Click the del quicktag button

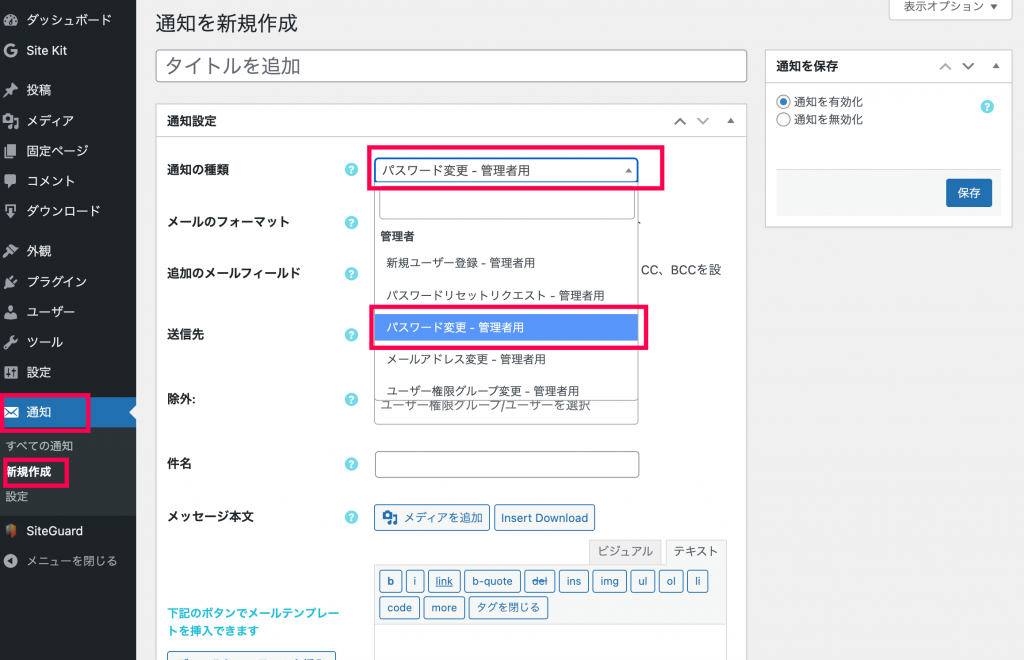click(539, 581)
